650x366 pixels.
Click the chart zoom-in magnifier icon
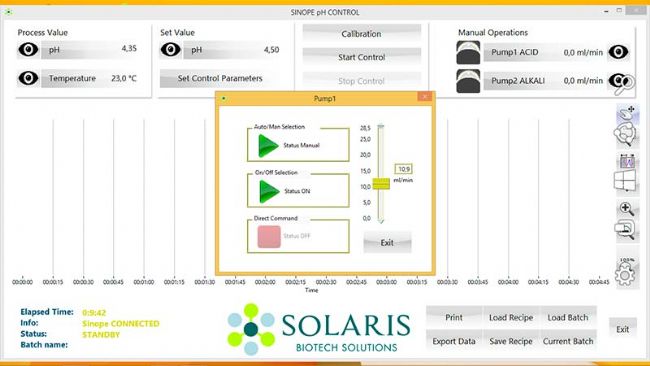[626, 208]
